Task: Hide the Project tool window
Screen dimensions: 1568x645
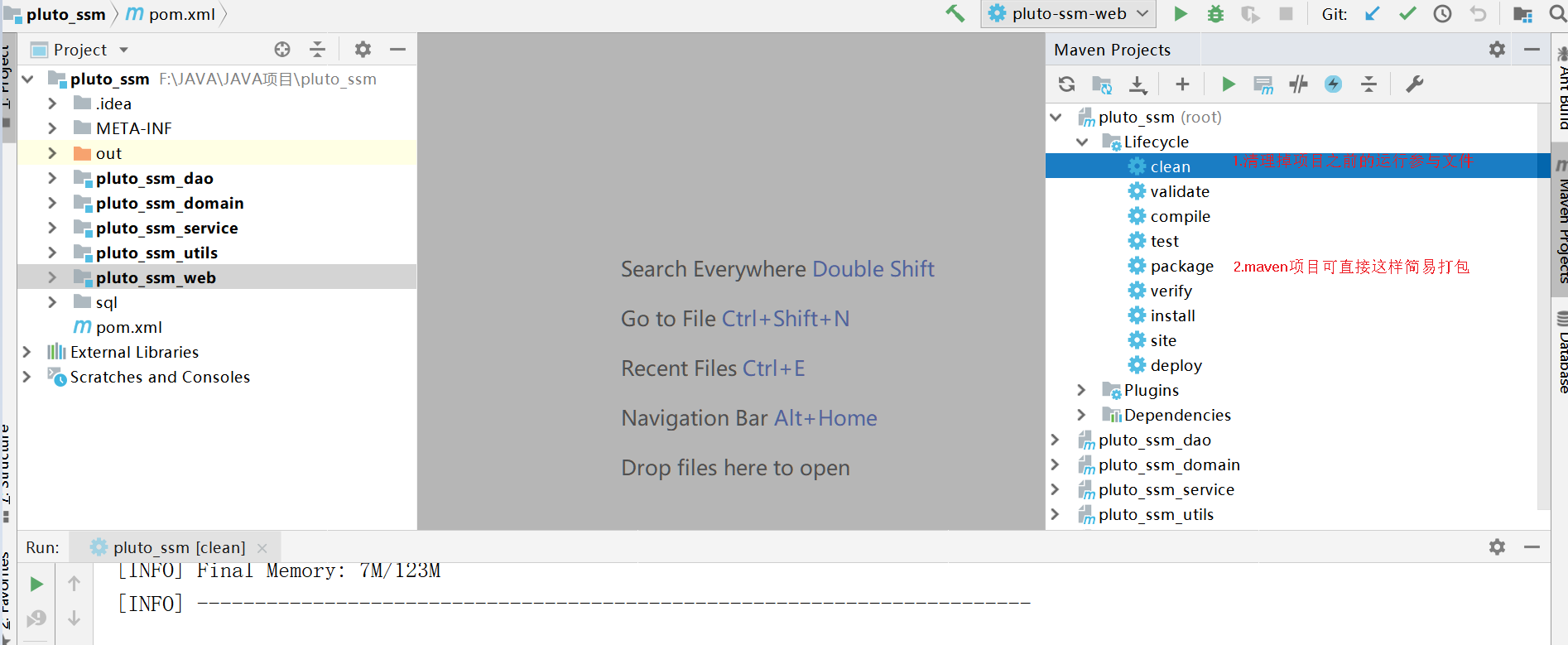Action: 397,50
